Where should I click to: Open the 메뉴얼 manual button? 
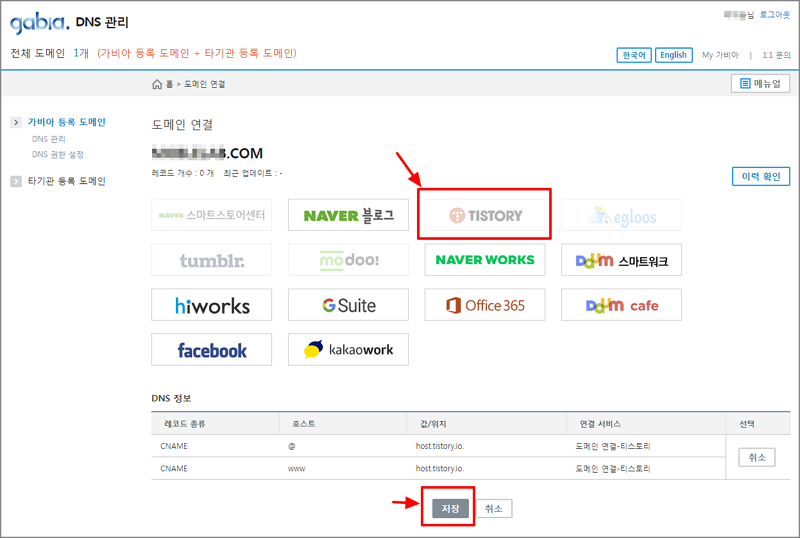[760, 84]
